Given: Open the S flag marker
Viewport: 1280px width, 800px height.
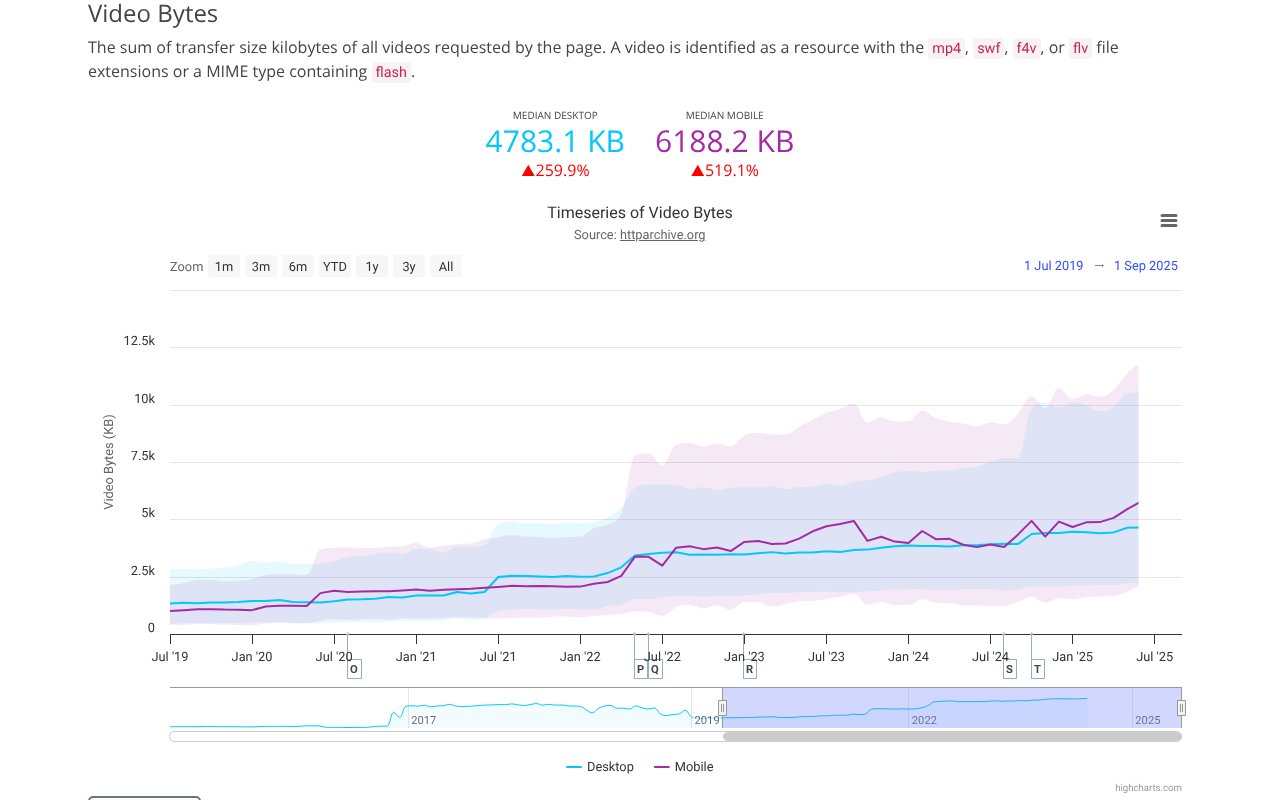Looking at the screenshot, I should coord(1009,670).
